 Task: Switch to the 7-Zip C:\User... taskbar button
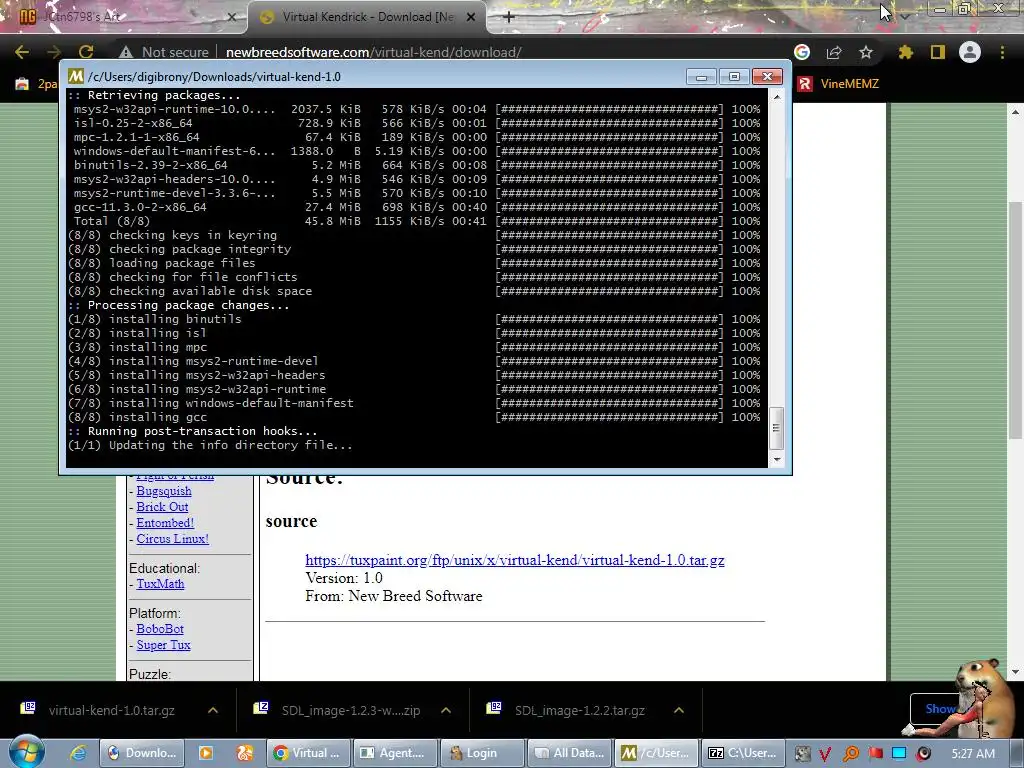pyautogui.click(x=743, y=753)
